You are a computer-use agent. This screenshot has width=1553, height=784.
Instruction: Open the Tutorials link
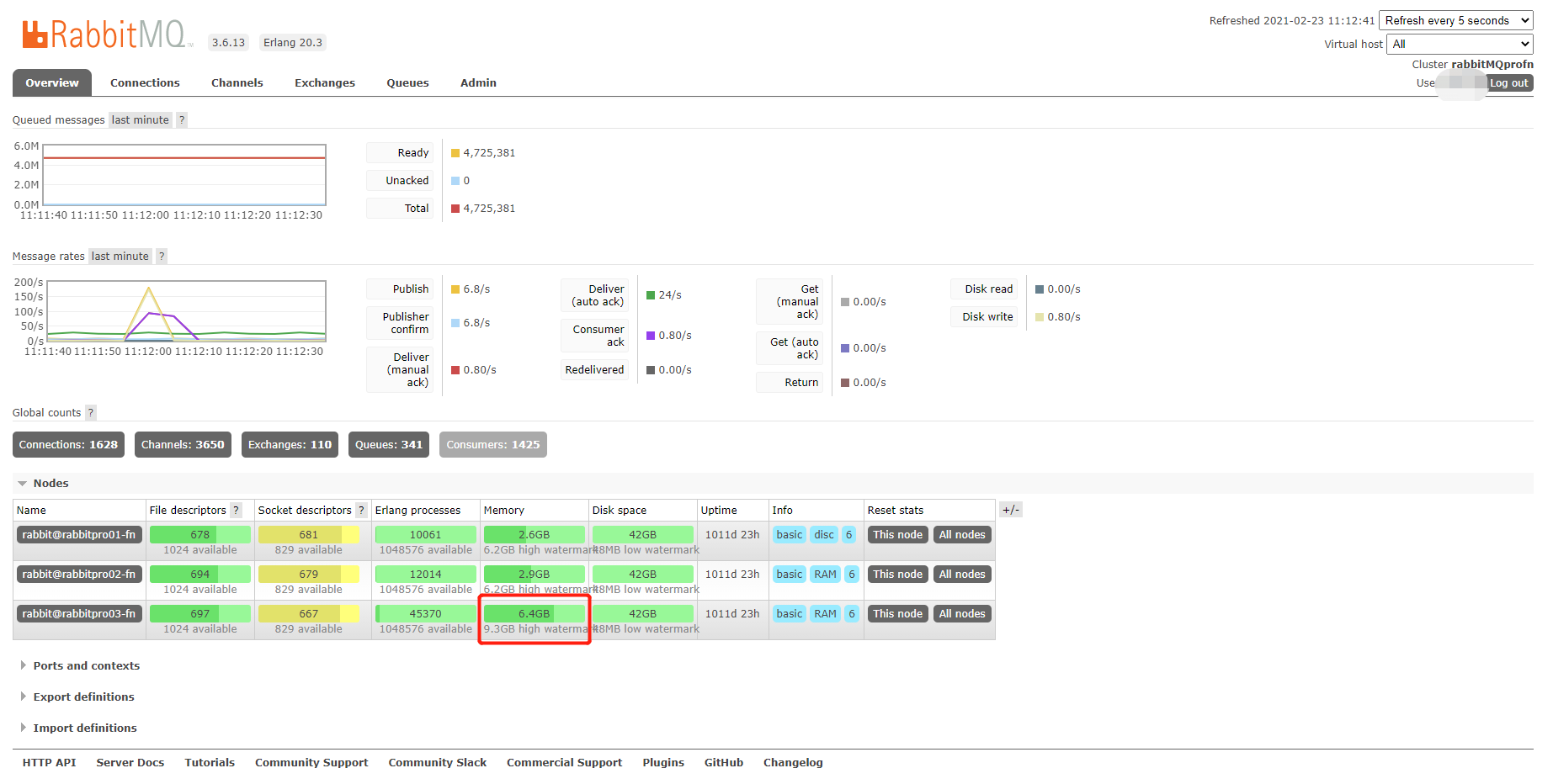coord(210,763)
